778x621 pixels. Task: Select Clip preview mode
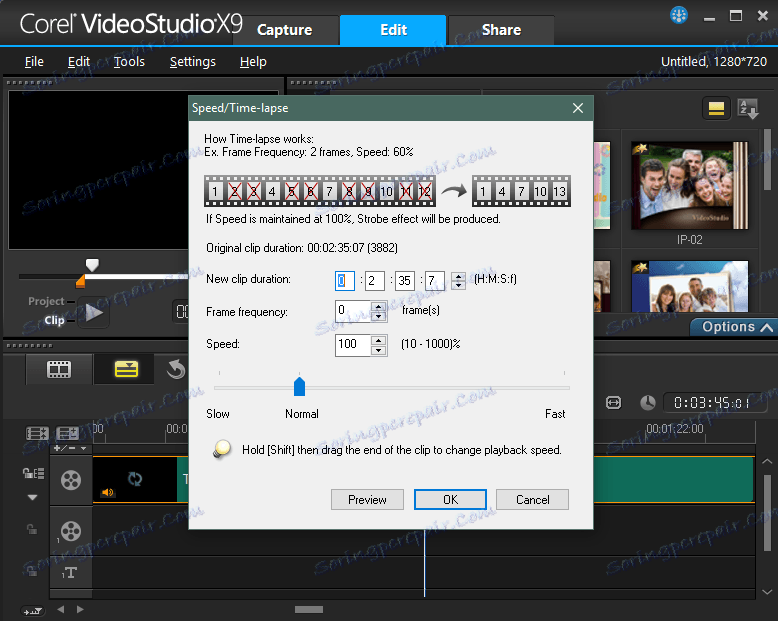pyautogui.click(x=54, y=320)
